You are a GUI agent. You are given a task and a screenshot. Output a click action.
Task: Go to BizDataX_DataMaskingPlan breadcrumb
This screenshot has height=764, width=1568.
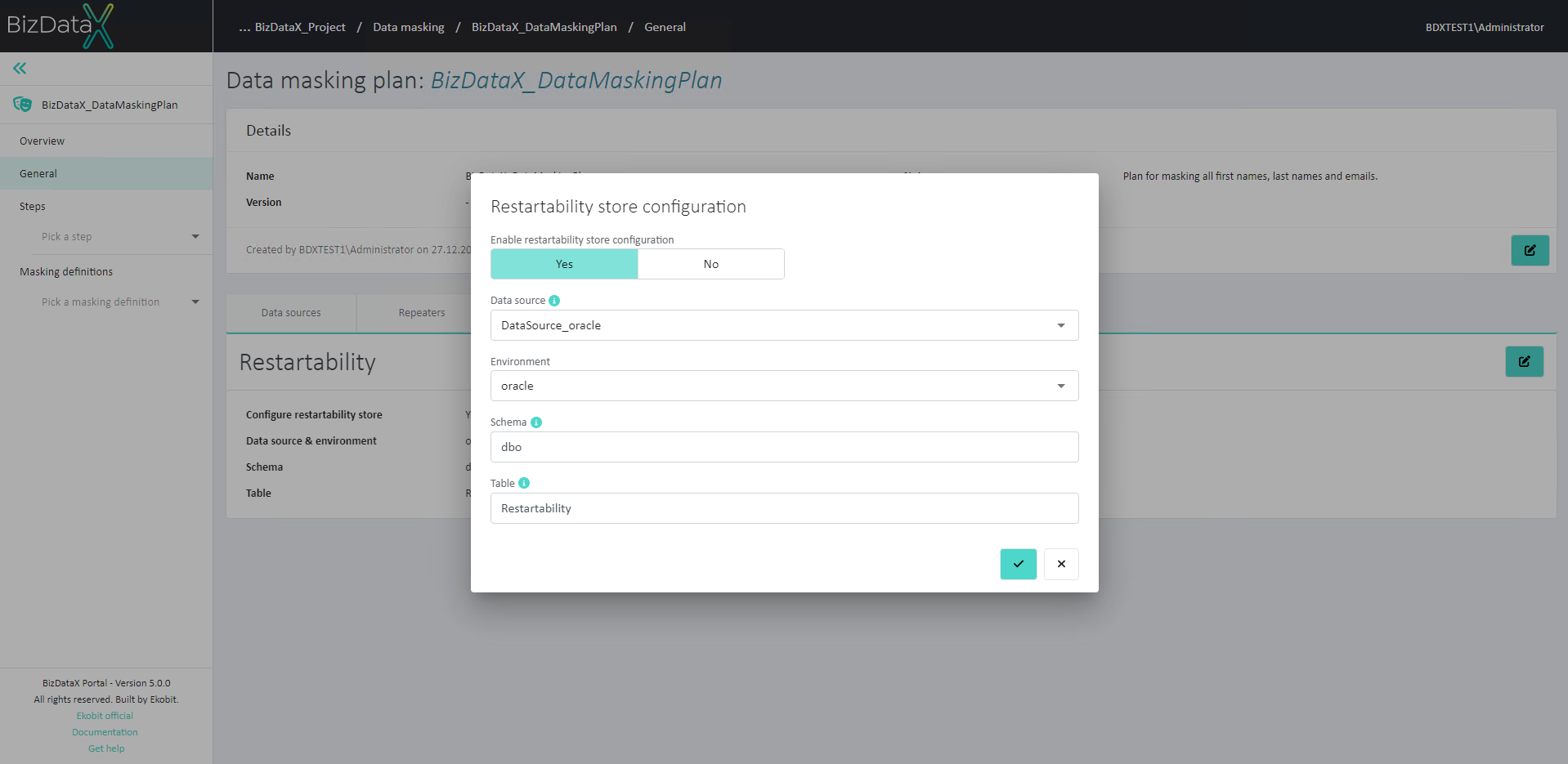[x=544, y=27]
